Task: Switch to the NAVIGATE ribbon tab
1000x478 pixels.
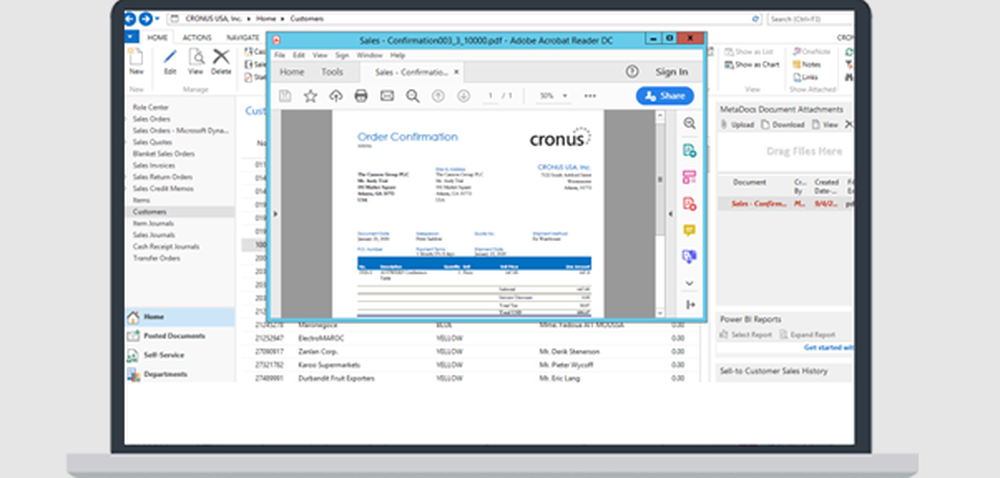Action: coord(243,38)
